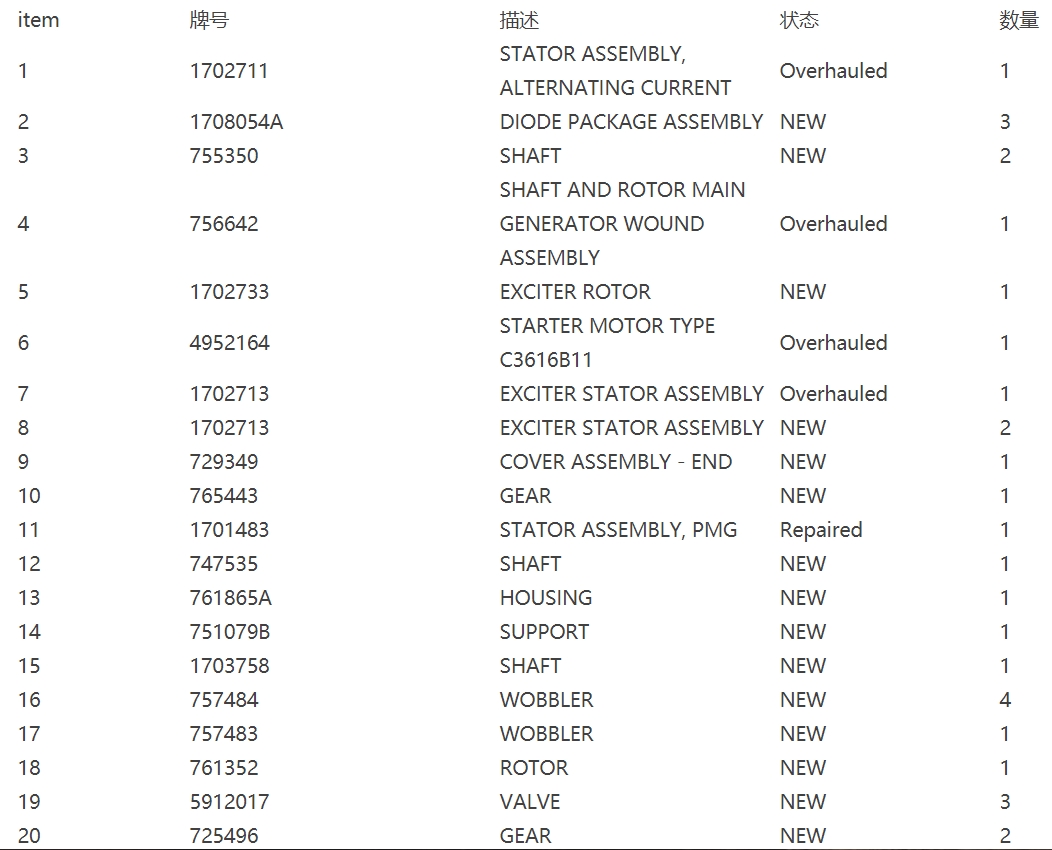Click STATOR ASSEMBLY, PMG description

coord(618,530)
